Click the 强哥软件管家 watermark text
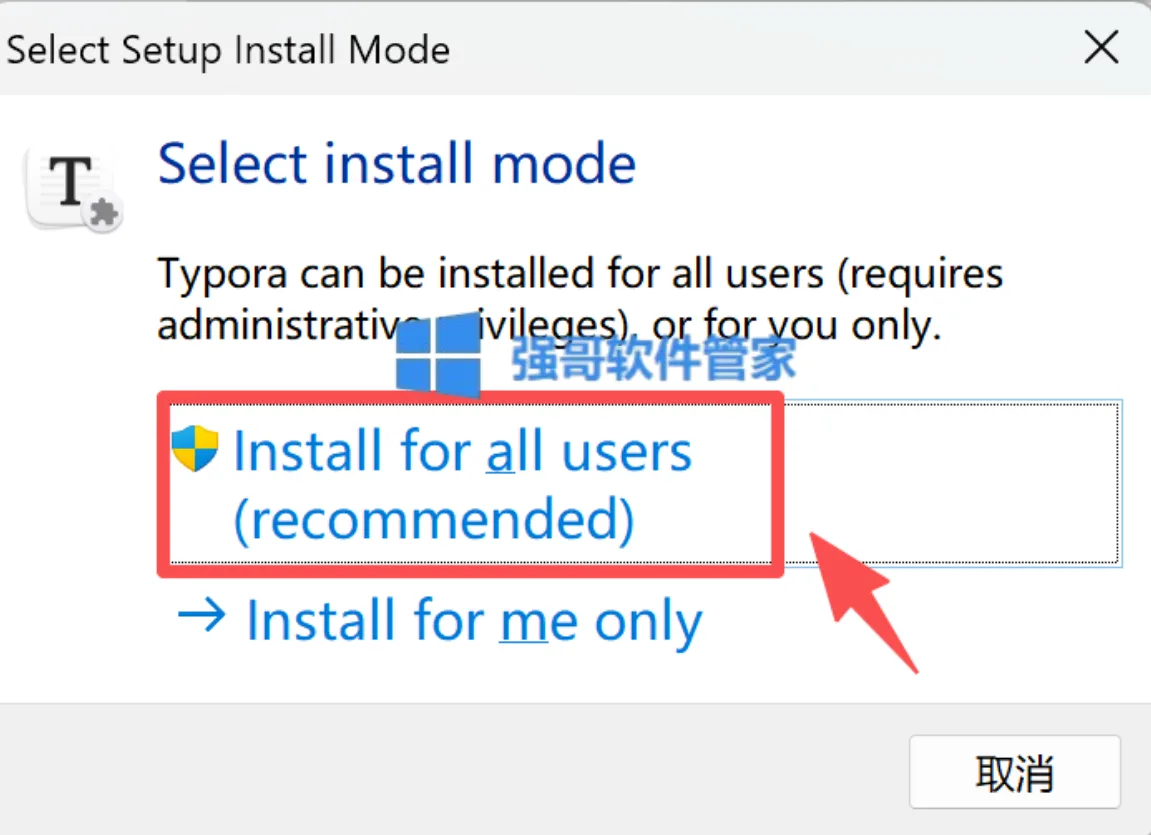The width and height of the screenshot is (1151, 835). point(653,358)
